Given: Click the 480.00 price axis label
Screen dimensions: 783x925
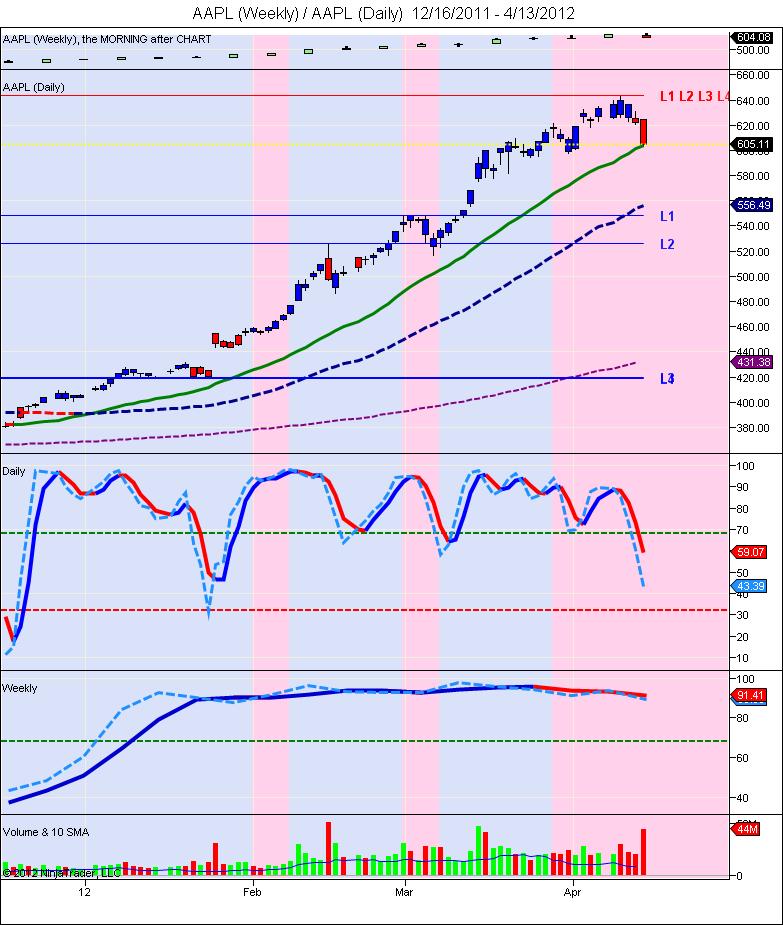Looking at the screenshot, I should point(753,302).
